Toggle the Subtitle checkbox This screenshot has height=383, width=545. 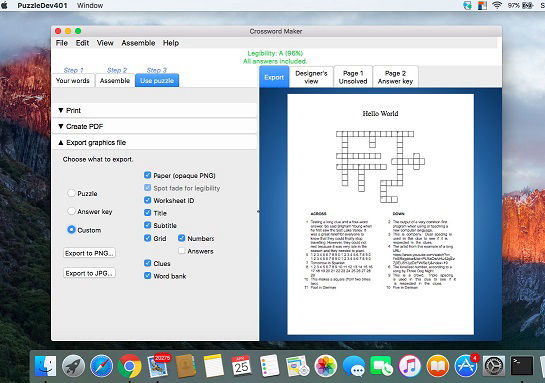click(147, 225)
